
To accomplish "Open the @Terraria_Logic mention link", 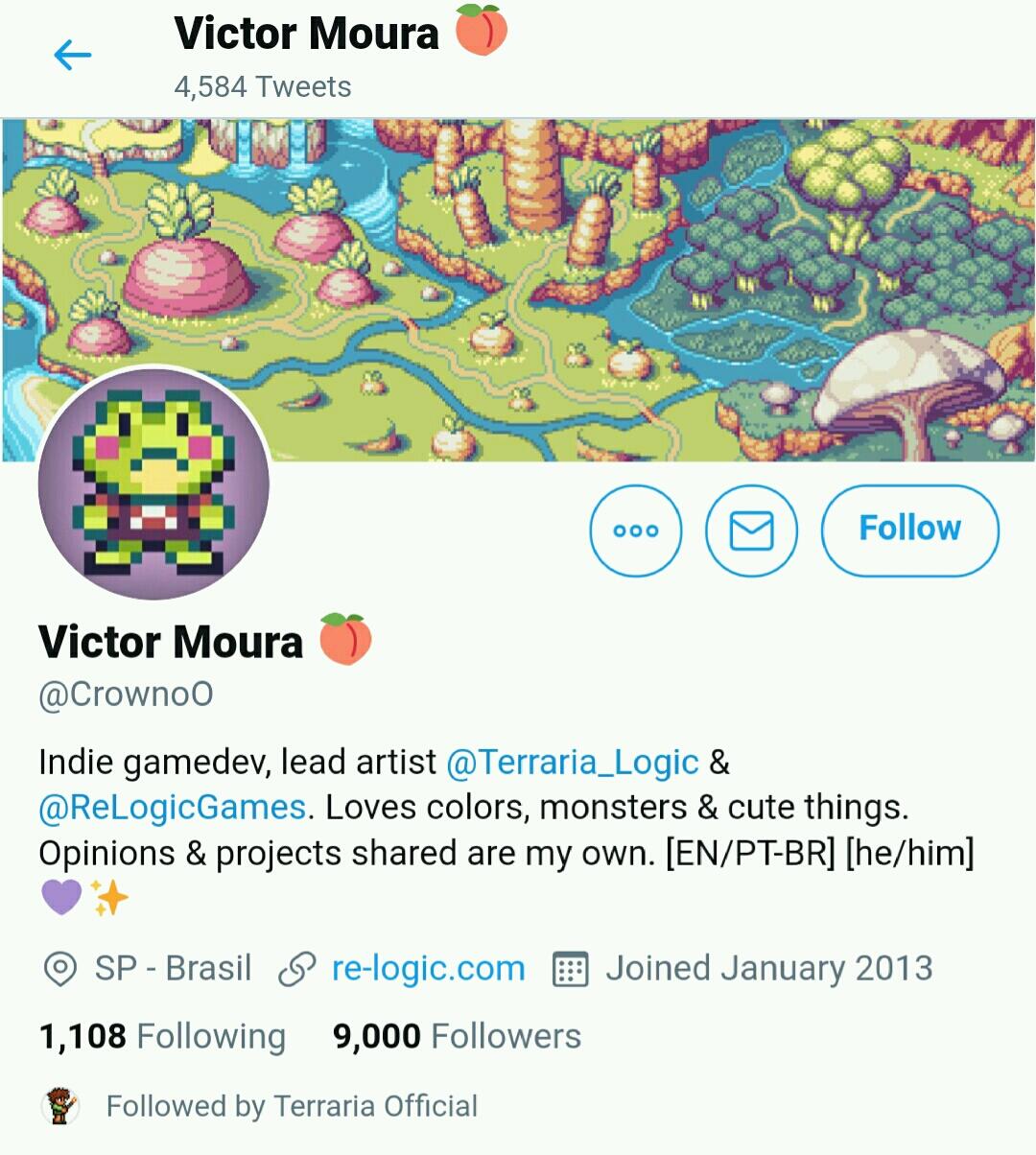I will [x=573, y=763].
